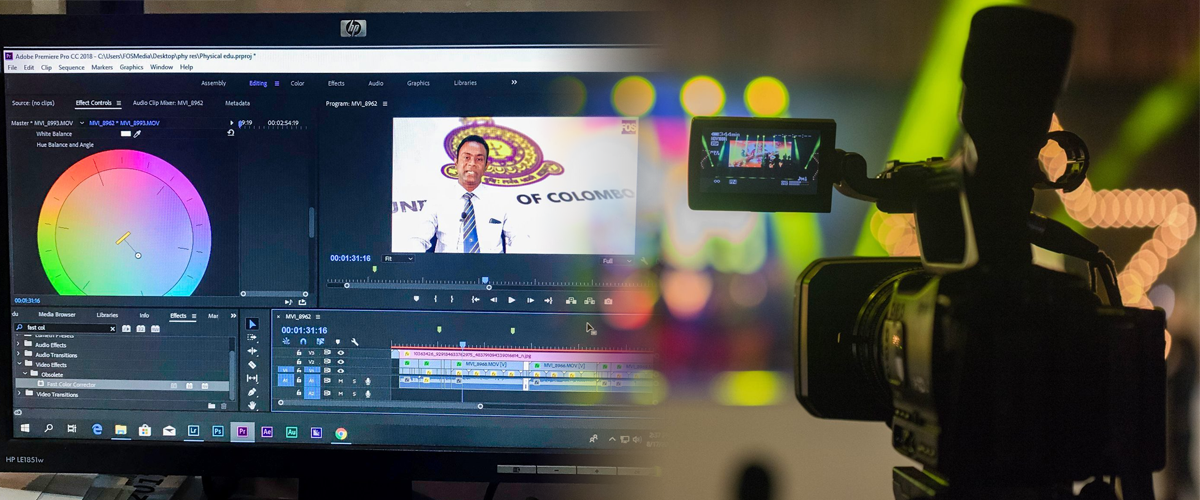1200x500 pixels.
Task: Click Export Frame camera icon
Action: tap(608, 300)
